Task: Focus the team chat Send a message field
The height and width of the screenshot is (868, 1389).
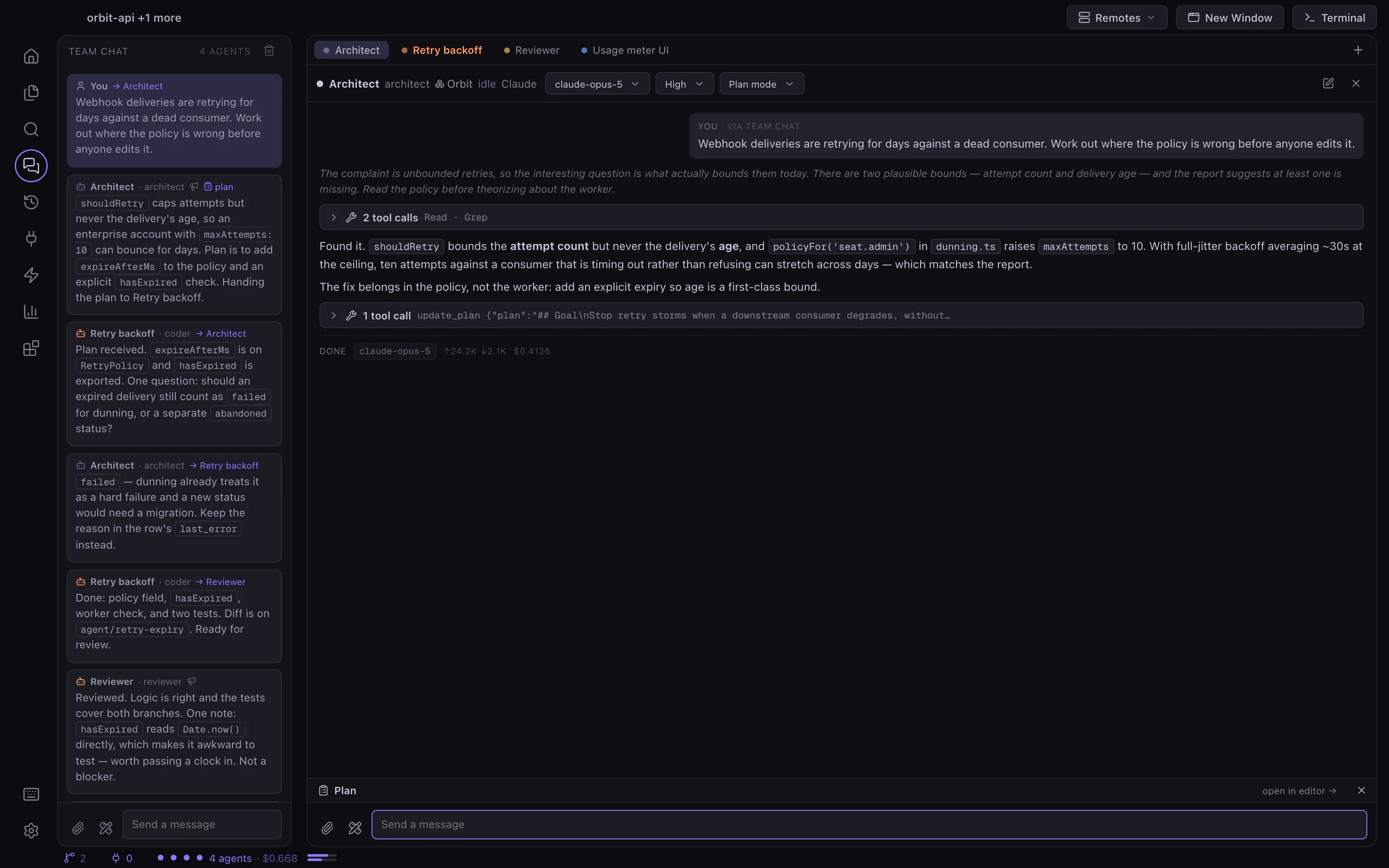Action: pyautogui.click(x=202, y=824)
